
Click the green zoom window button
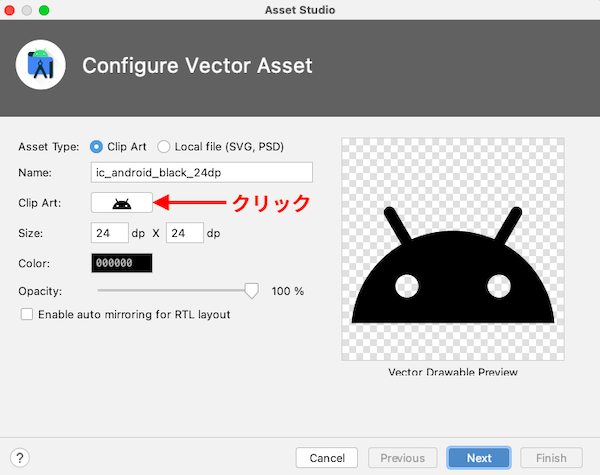pyautogui.click(x=44, y=10)
